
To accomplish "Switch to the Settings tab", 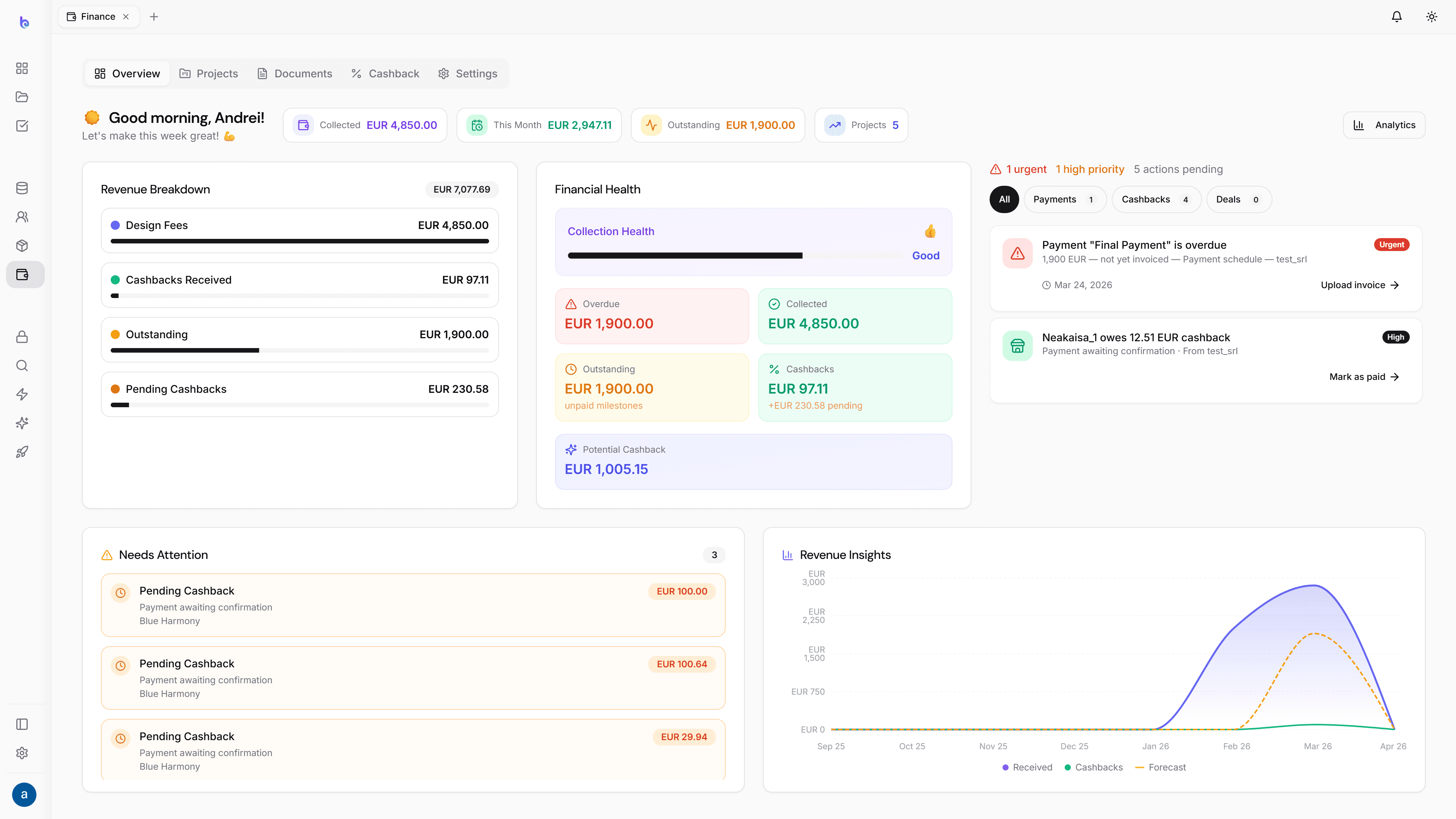I will pos(468,74).
